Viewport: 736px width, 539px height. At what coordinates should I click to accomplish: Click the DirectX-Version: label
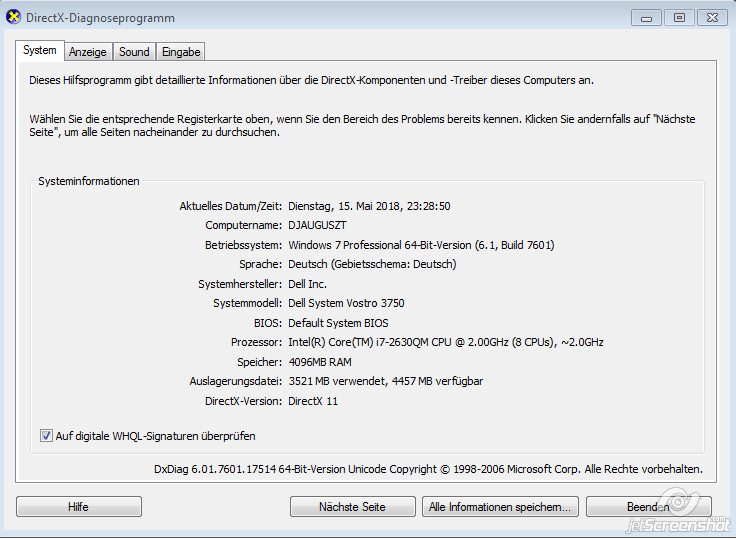pyautogui.click(x=244, y=401)
